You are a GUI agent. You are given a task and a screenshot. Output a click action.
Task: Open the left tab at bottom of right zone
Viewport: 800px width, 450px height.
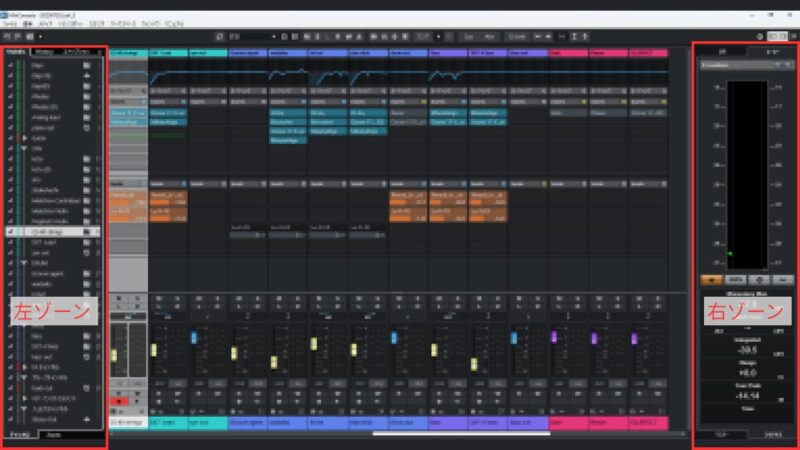click(722, 435)
